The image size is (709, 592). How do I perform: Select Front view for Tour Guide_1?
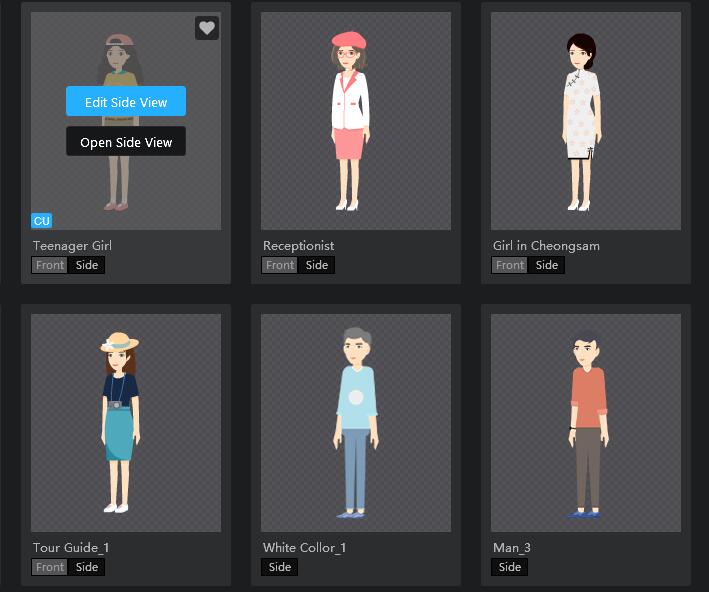(50, 567)
